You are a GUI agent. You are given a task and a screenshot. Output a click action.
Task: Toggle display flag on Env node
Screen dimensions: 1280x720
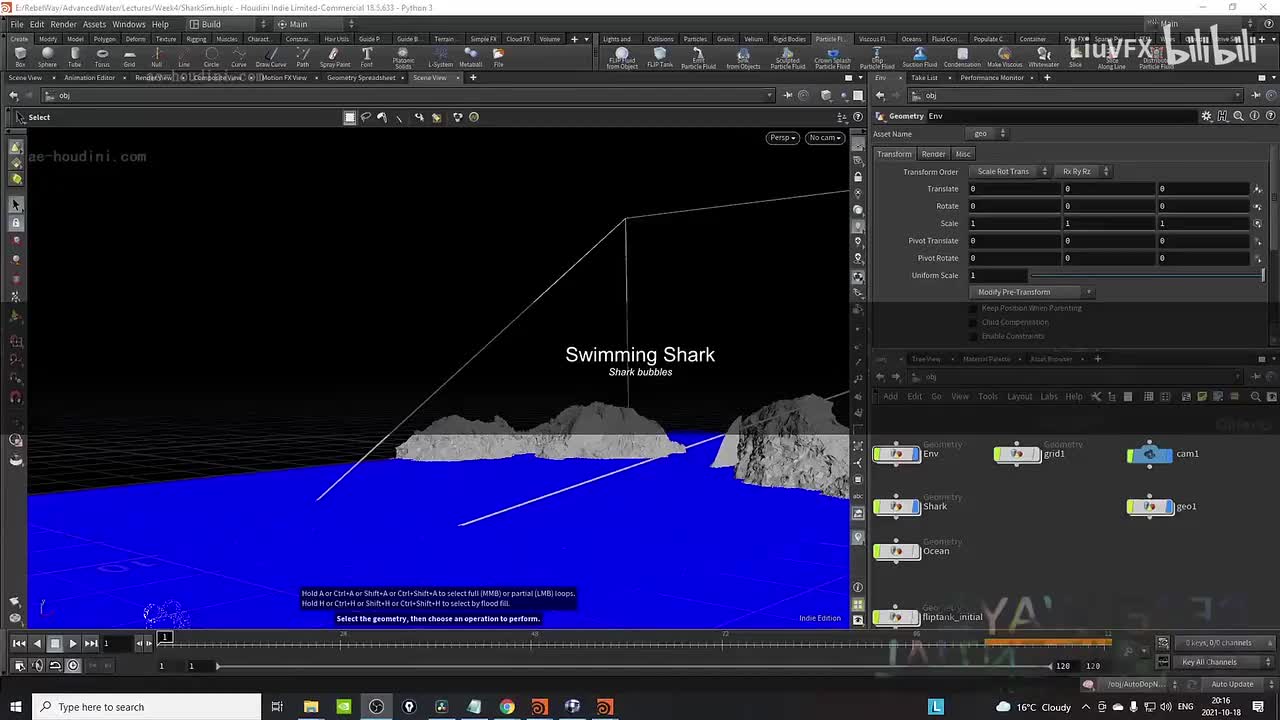[x=913, y=454]
